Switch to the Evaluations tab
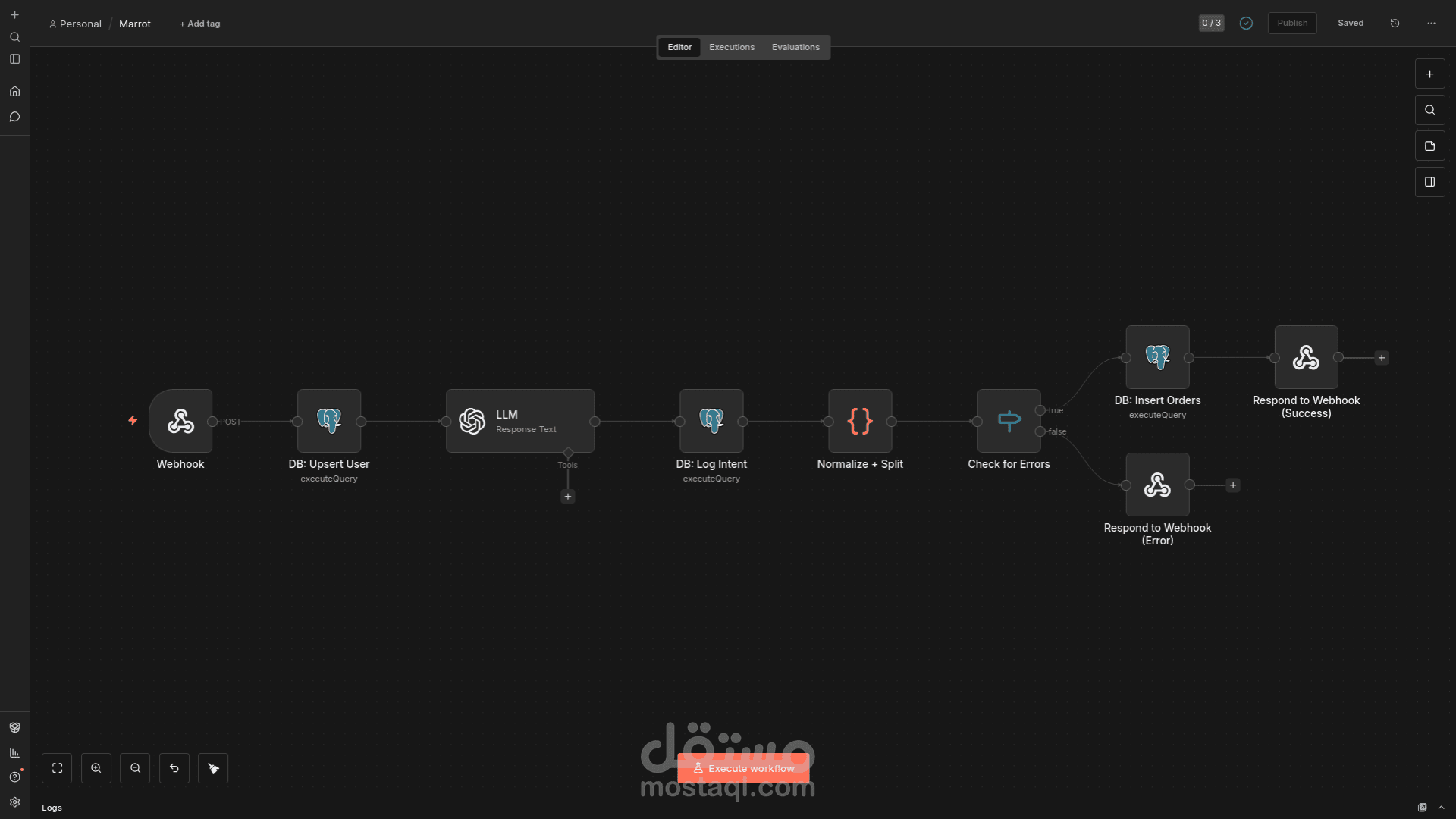The image size is (1456, 819). pos(795,47)
